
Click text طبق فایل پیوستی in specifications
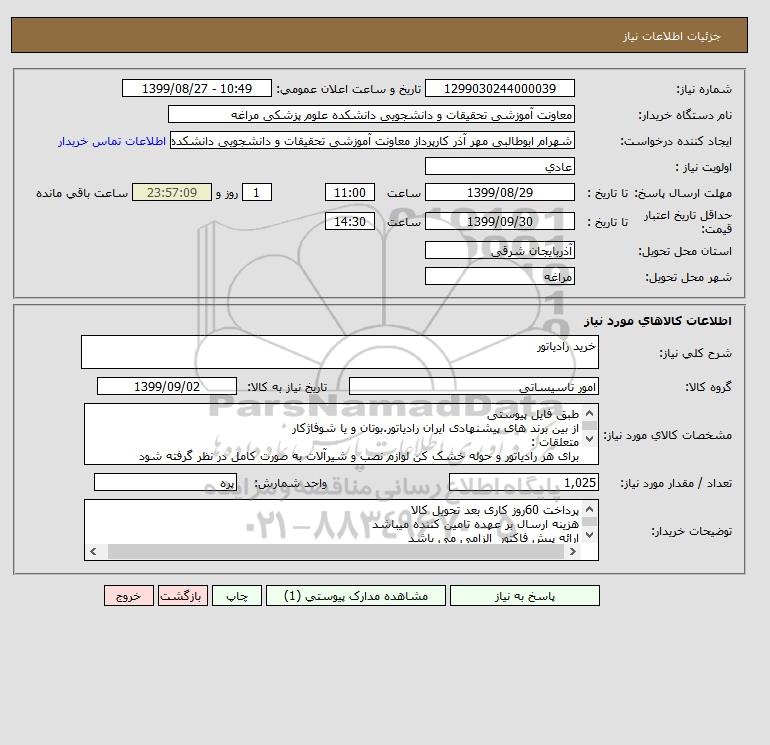[x=533, y=414]
